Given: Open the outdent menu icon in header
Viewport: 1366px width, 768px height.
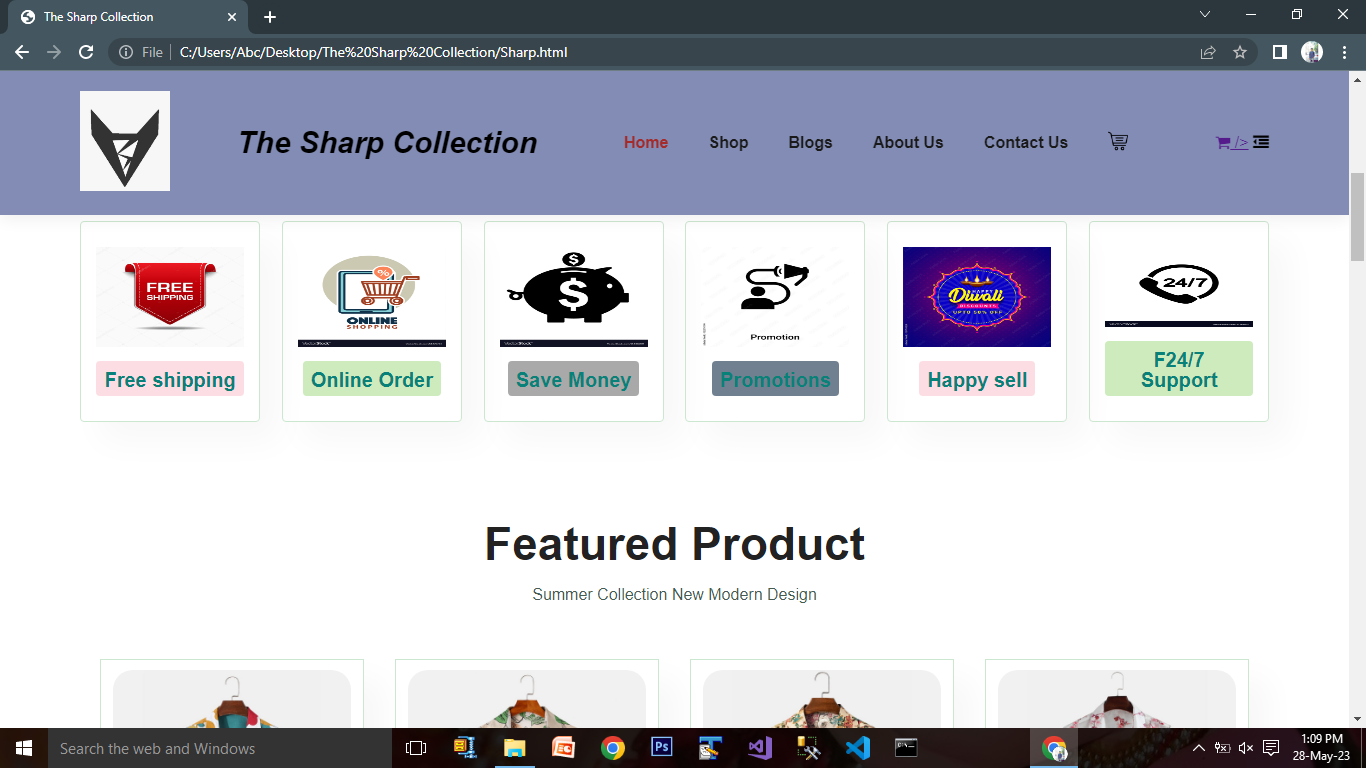Looking at the screenshot, I should point(1261,142).
